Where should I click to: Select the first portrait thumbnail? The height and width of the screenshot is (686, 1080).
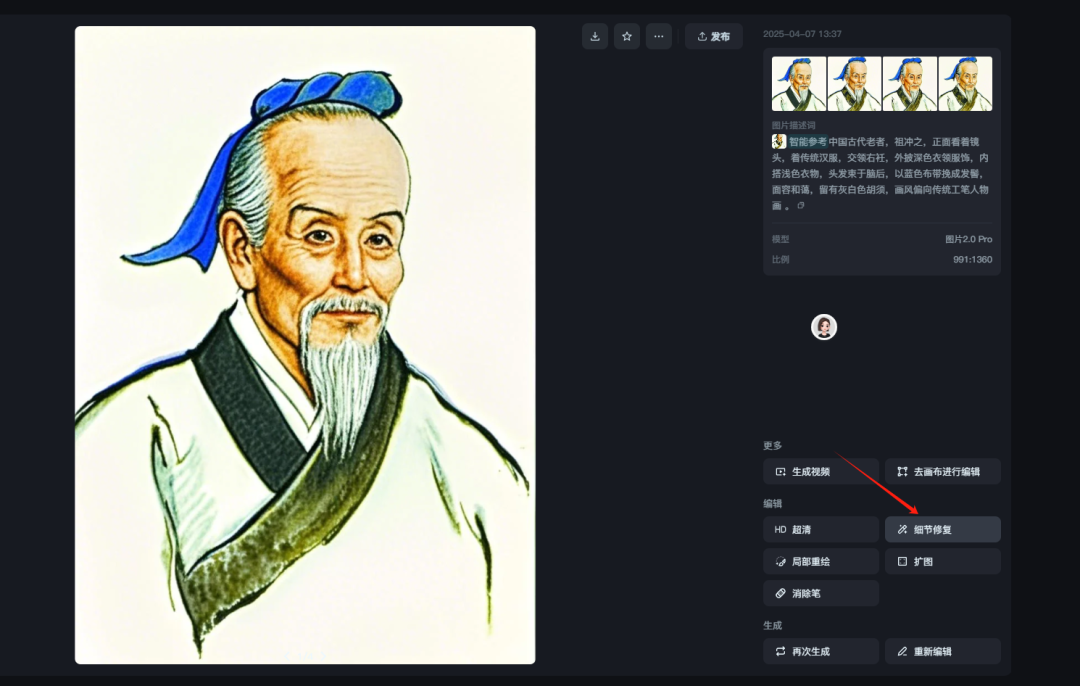(x=798, y=84)
